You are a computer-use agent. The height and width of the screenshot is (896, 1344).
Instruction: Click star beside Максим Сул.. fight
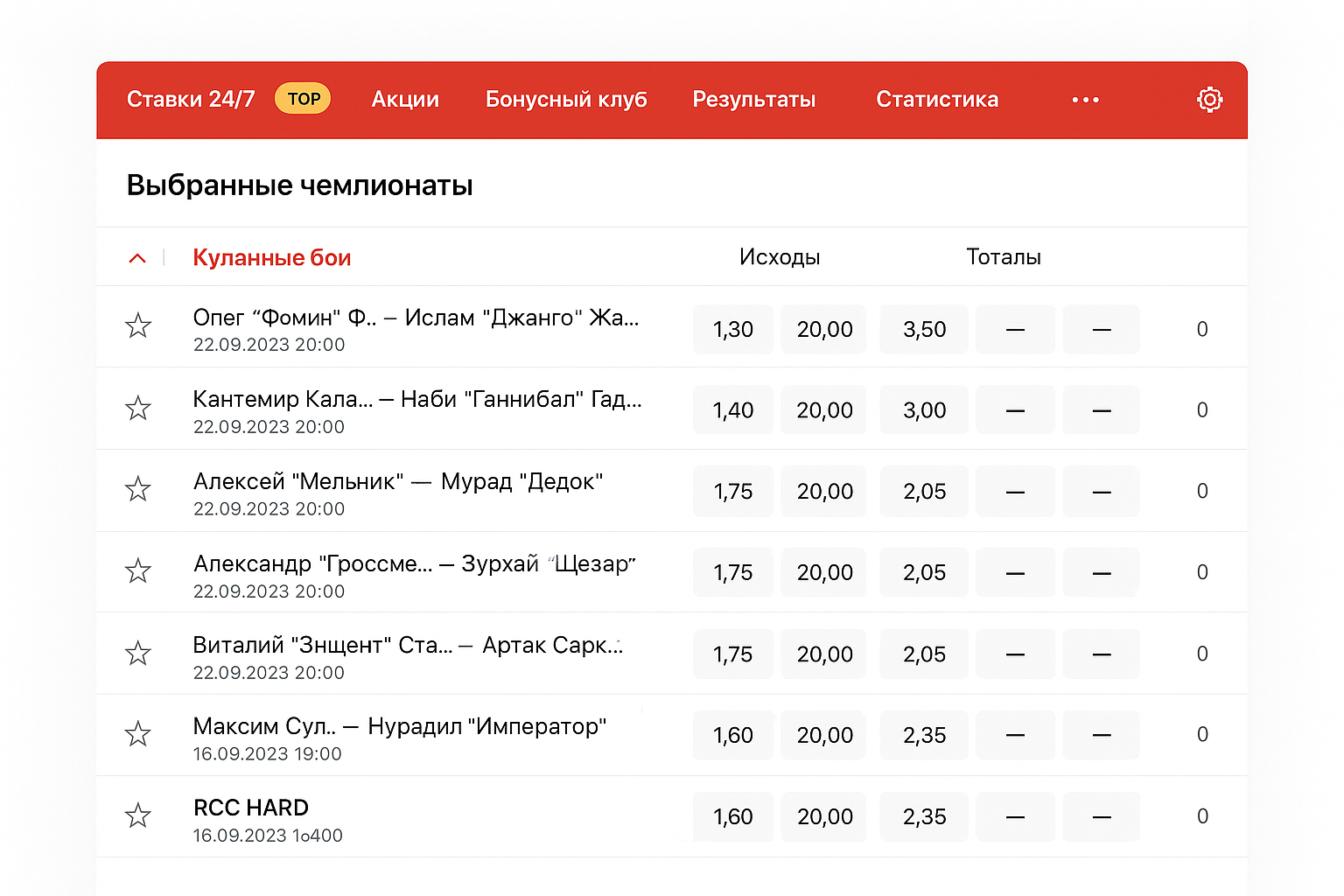coord(138,734)
